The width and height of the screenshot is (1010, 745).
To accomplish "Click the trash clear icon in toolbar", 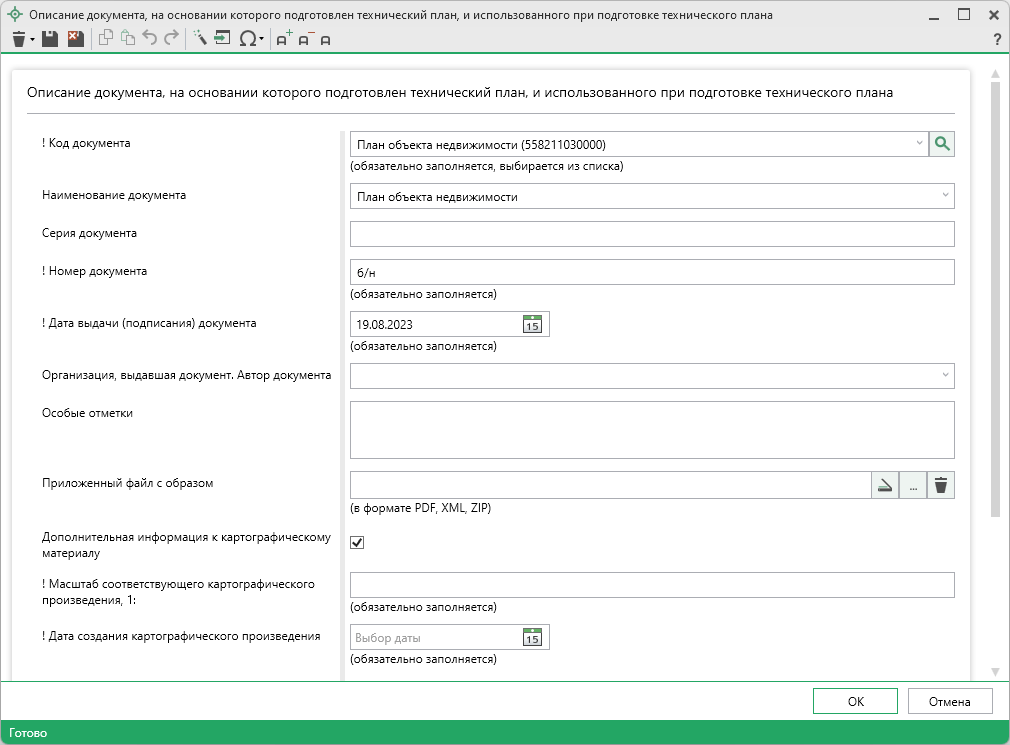I will pos(18,39).
